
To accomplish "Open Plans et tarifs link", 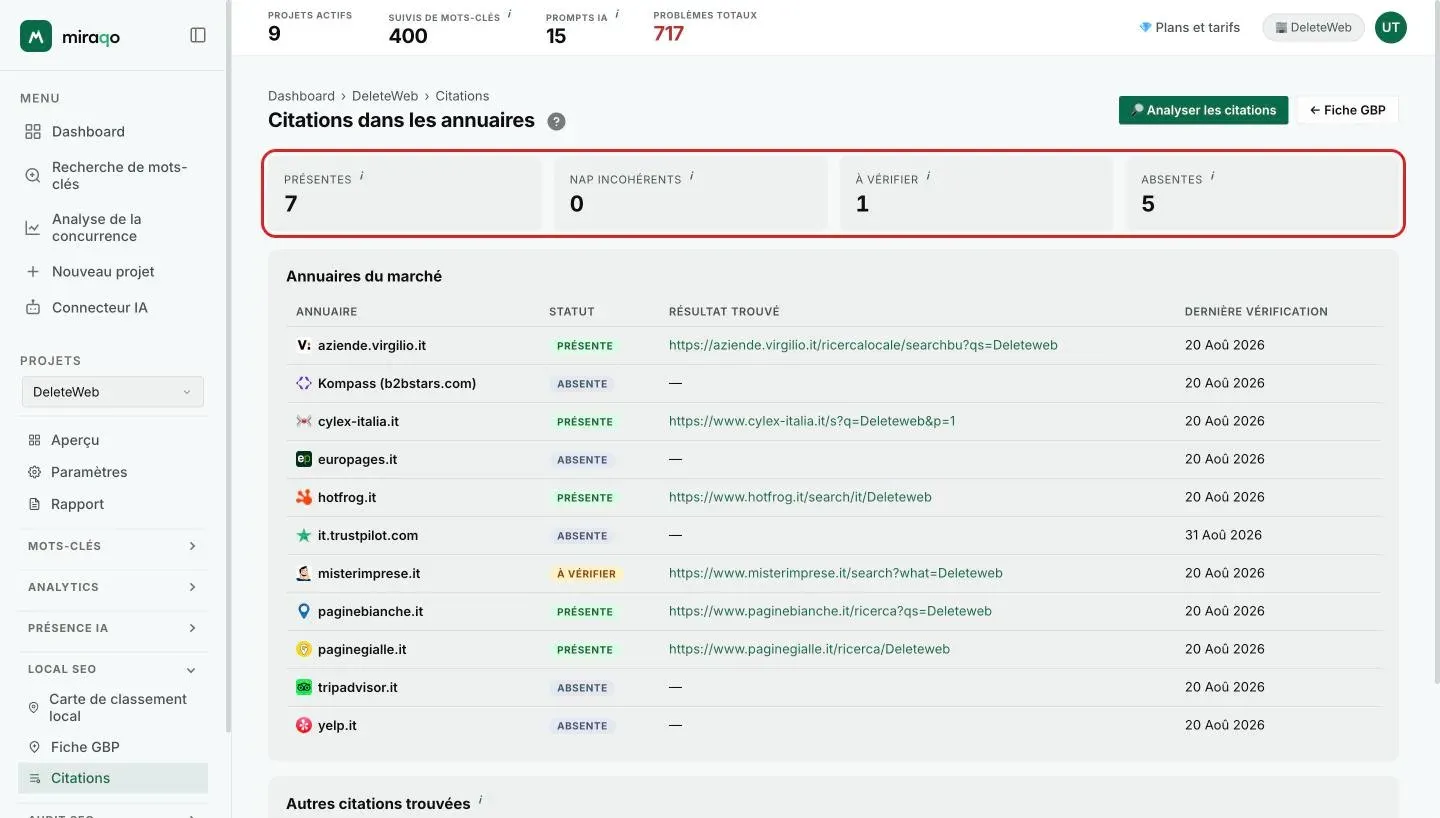I will pyautogui.click(x=1189, y=28).
